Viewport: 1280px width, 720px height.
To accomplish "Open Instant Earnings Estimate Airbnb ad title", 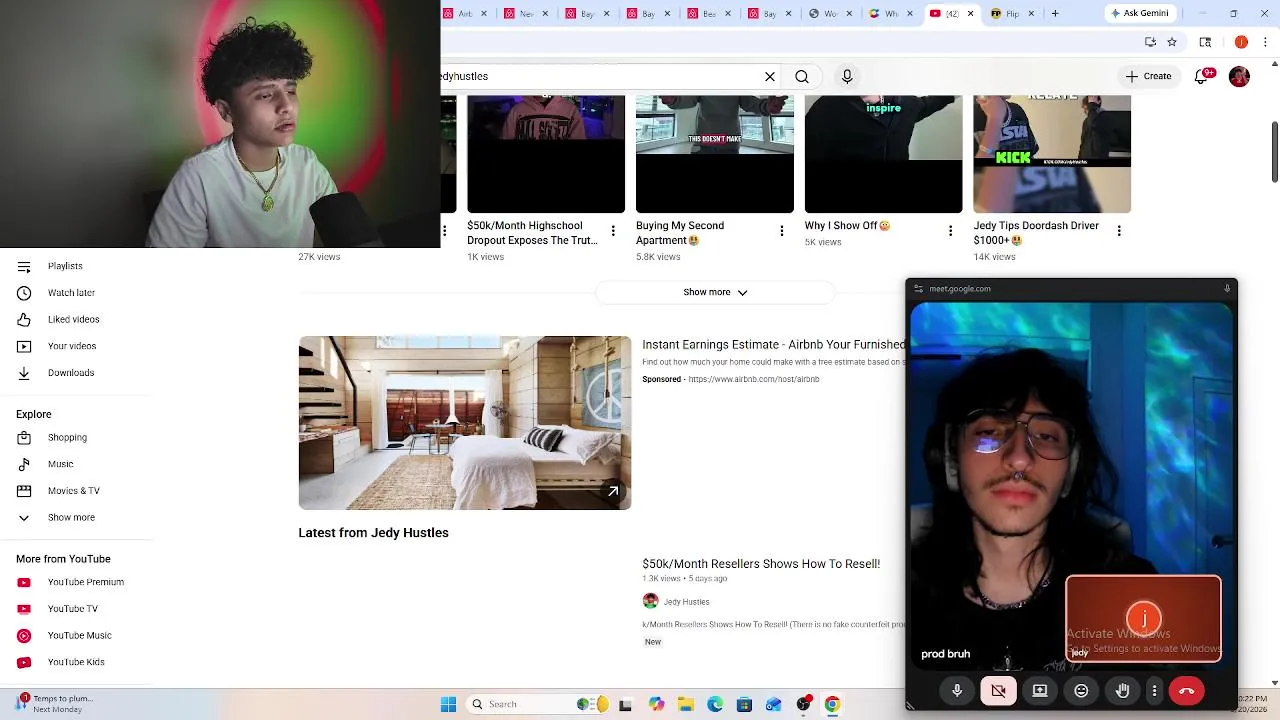I will coord(773,345).
